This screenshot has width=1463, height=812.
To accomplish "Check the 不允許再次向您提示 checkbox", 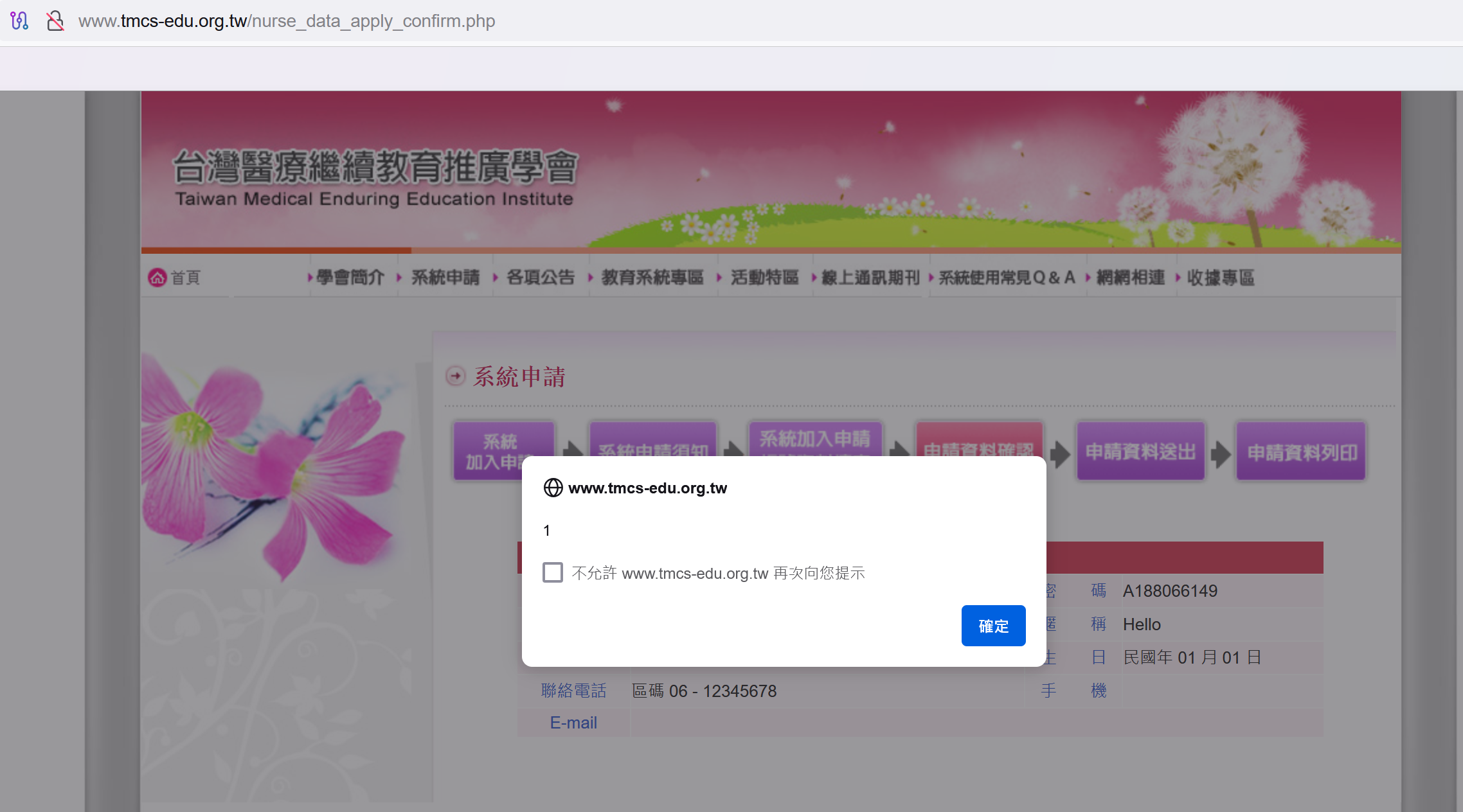I will (552, 572).
